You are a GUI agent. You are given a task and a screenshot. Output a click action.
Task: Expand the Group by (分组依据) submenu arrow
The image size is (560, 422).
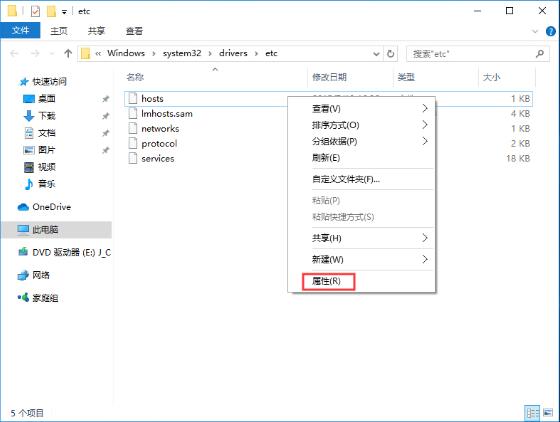(x=425, y=141)
